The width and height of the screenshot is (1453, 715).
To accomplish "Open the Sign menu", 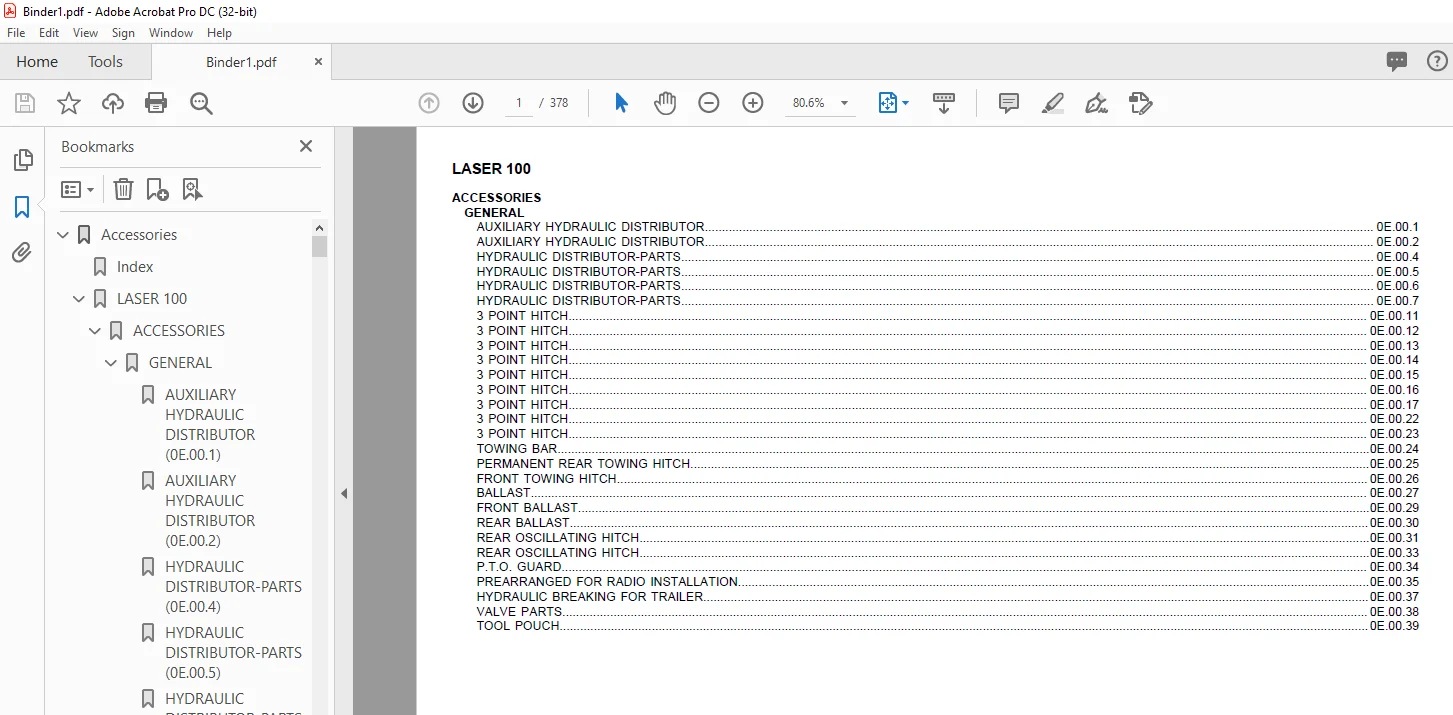I will coord(123,33).
